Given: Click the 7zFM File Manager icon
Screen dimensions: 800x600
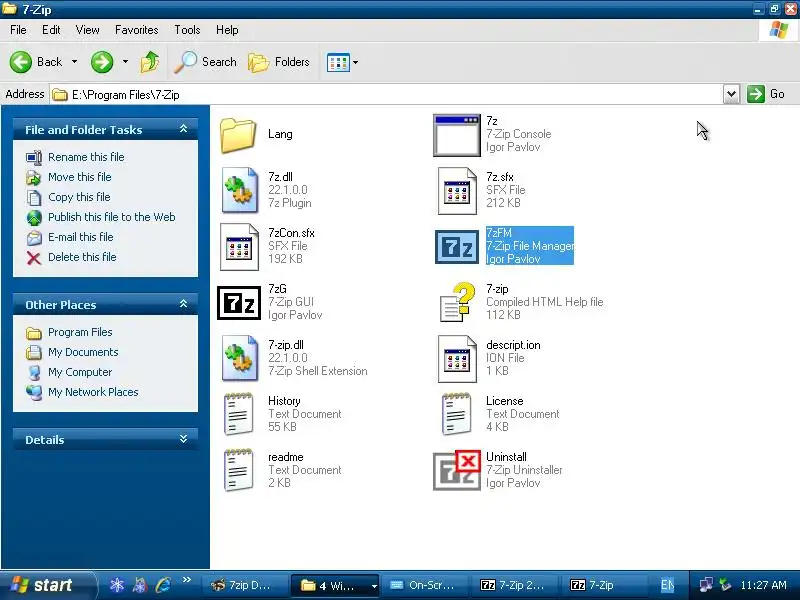Looking at the screenshot, I should coord(457,246).
